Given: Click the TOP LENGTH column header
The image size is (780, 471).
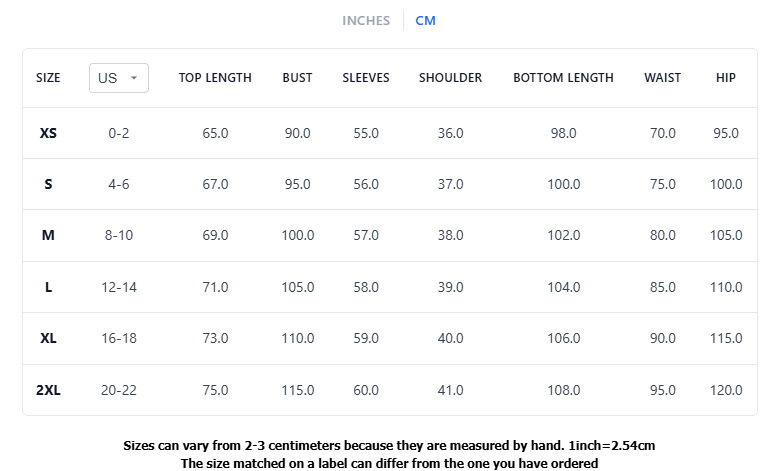Looking at the screenshot, I should (215, 78).
